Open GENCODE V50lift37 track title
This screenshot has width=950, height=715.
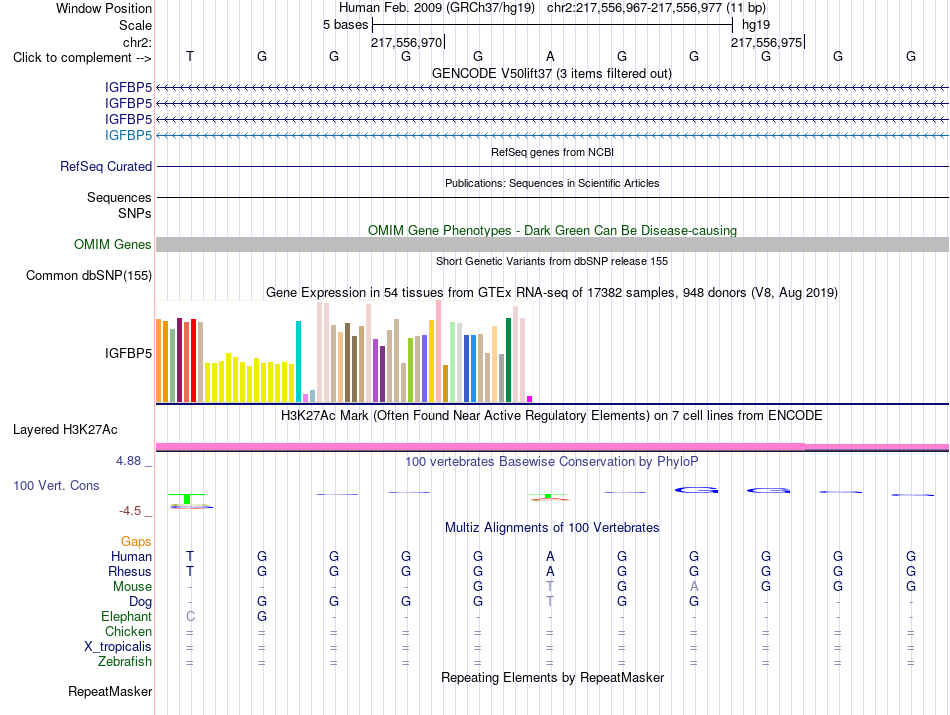tap(551, 73)
